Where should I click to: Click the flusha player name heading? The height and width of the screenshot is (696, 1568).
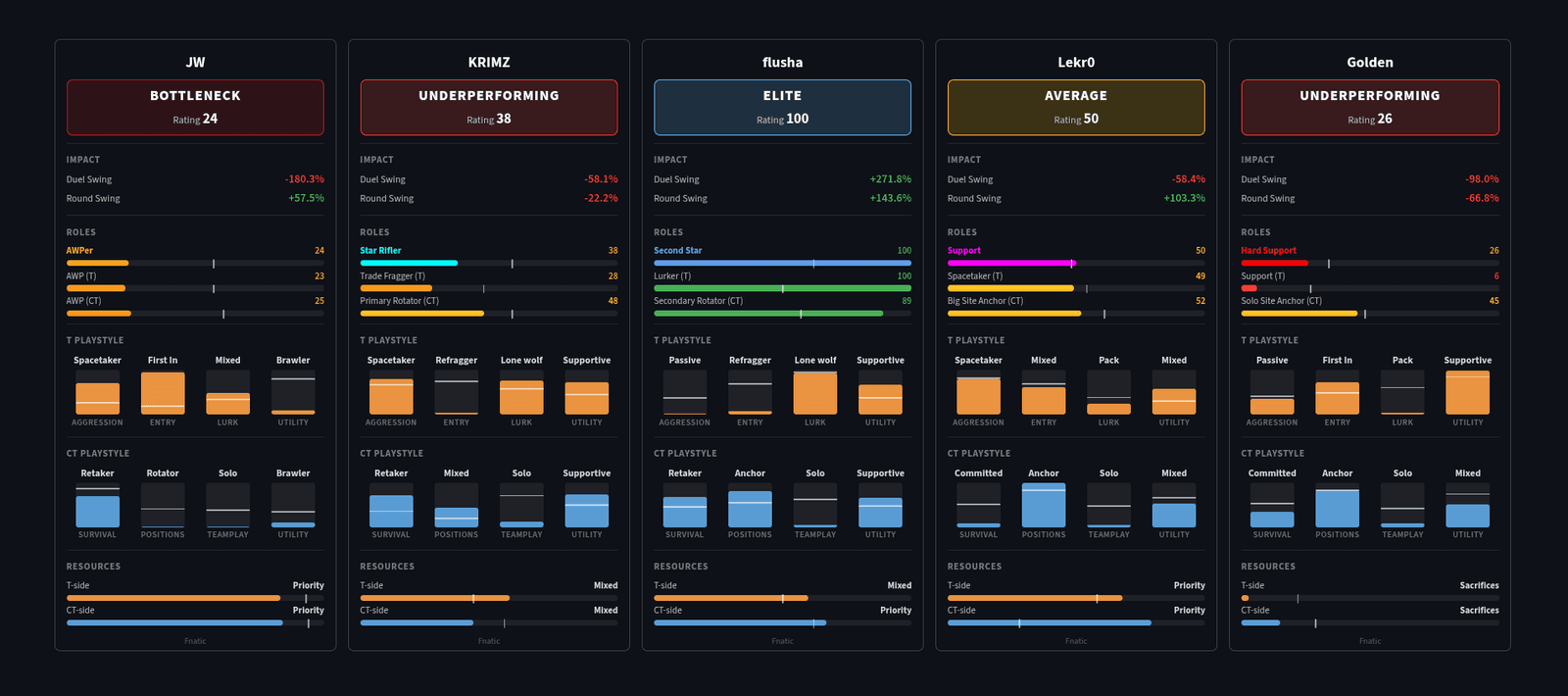(782, 62)
